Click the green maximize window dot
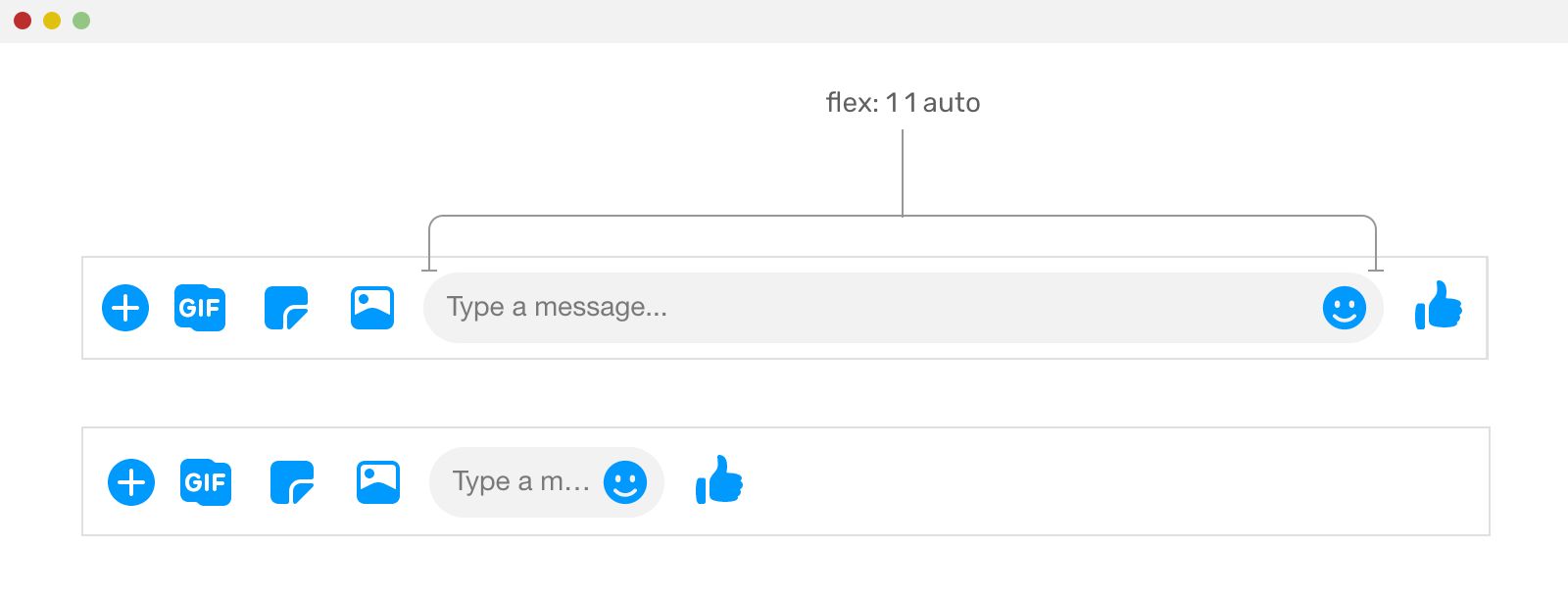The width and height of the screenshot is (1568, 598). [x=81, y=21]
